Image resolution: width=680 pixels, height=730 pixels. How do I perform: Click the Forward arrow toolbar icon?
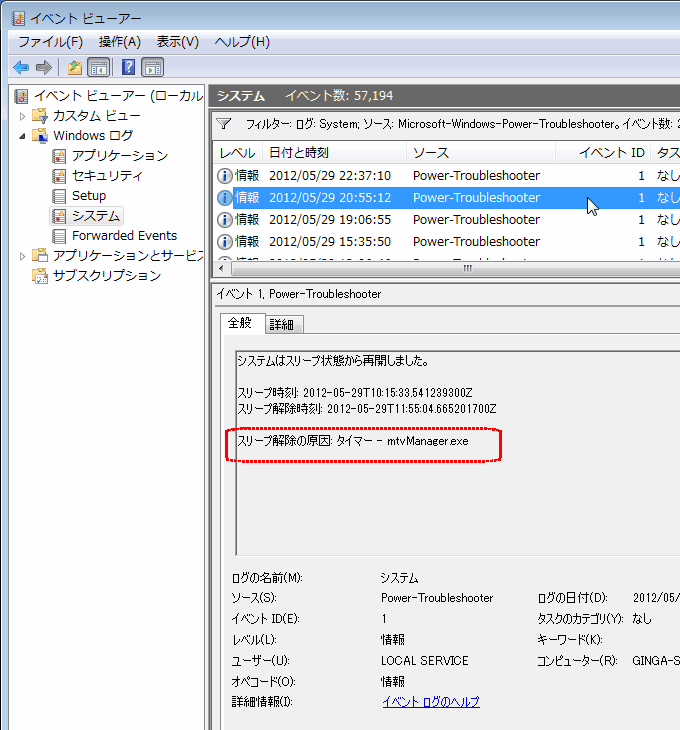pos(43,67)
